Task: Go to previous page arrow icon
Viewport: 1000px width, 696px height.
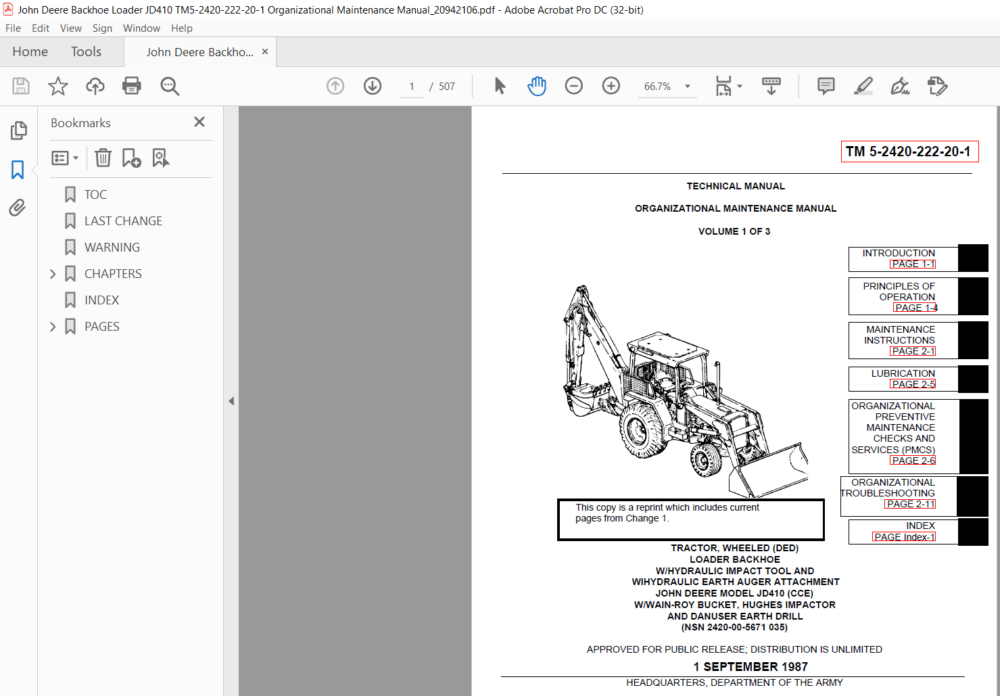Action: coord(335,86)
